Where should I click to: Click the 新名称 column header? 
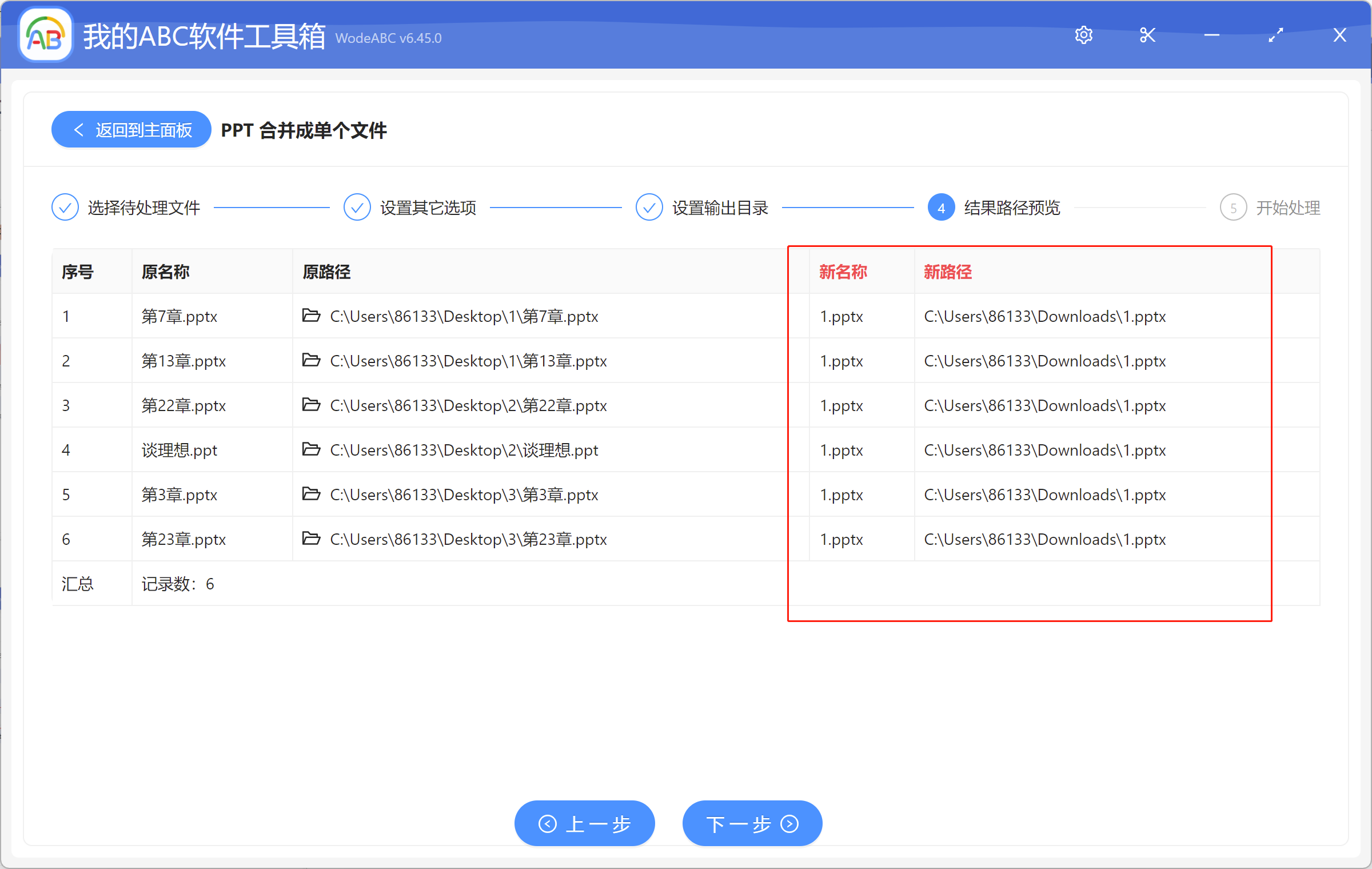(843, 272)
